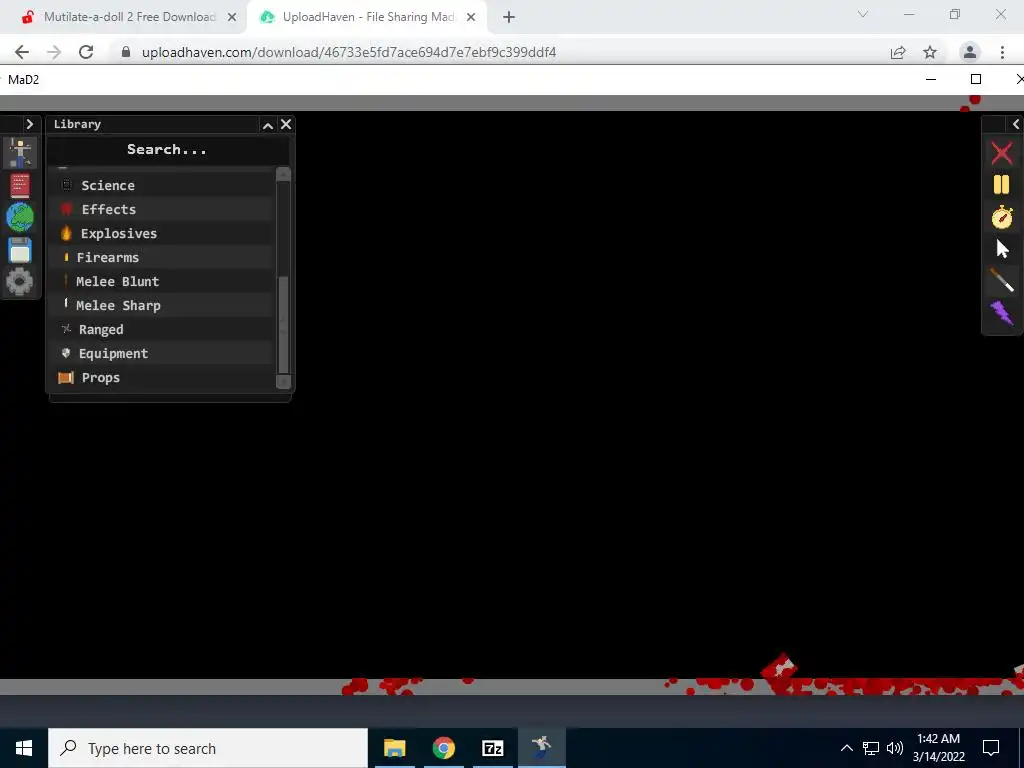
Task: Minimize the MaD2 window
Action: pos(931,79)
